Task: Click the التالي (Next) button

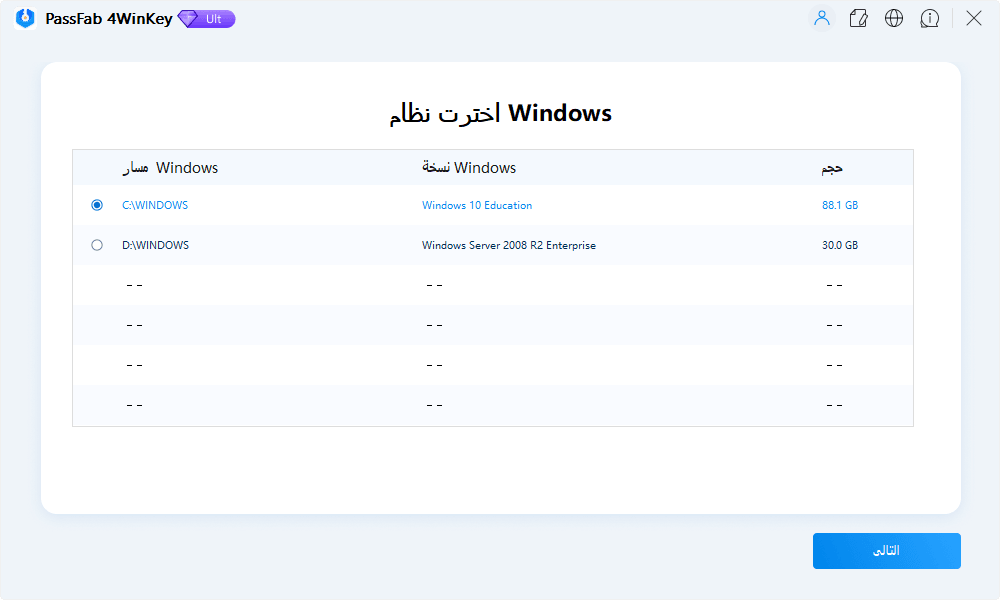Action: coord(886,550)
